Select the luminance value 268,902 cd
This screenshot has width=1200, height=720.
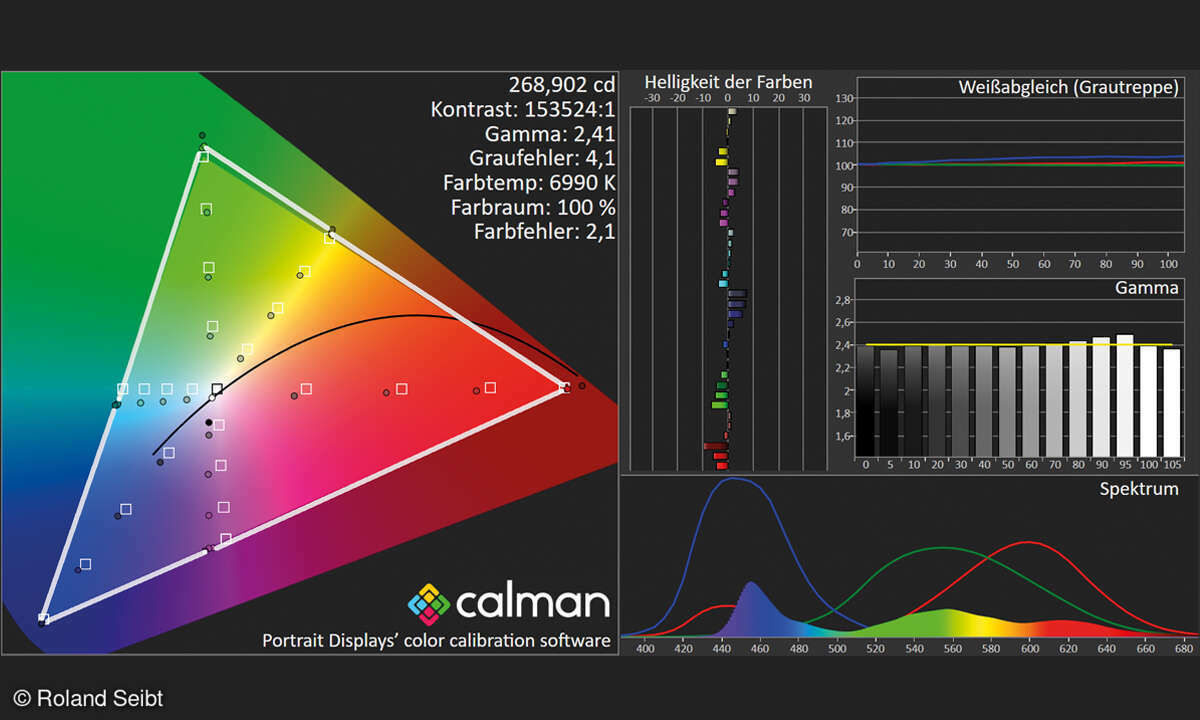tap(562, 83)
